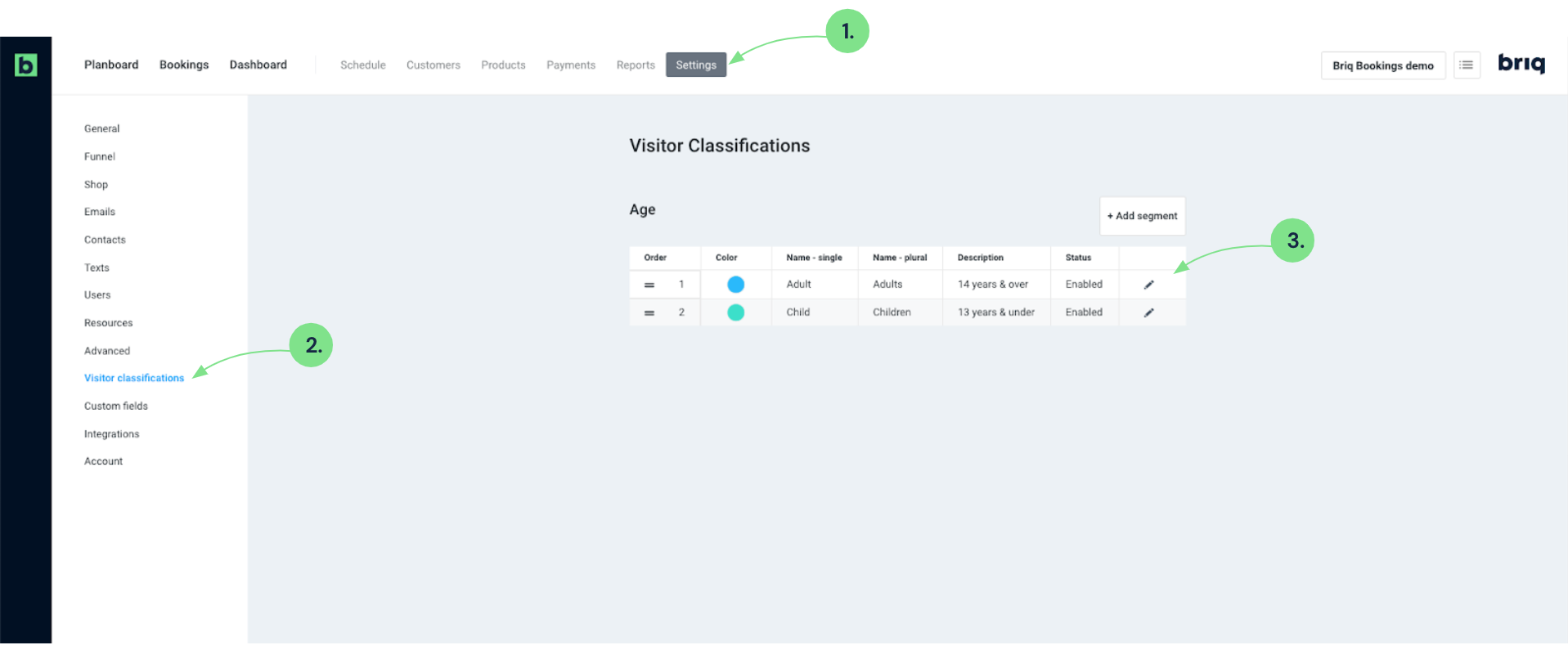
Task: Open the Briq Bookings demo account selector
Action: pos(1383,65)
